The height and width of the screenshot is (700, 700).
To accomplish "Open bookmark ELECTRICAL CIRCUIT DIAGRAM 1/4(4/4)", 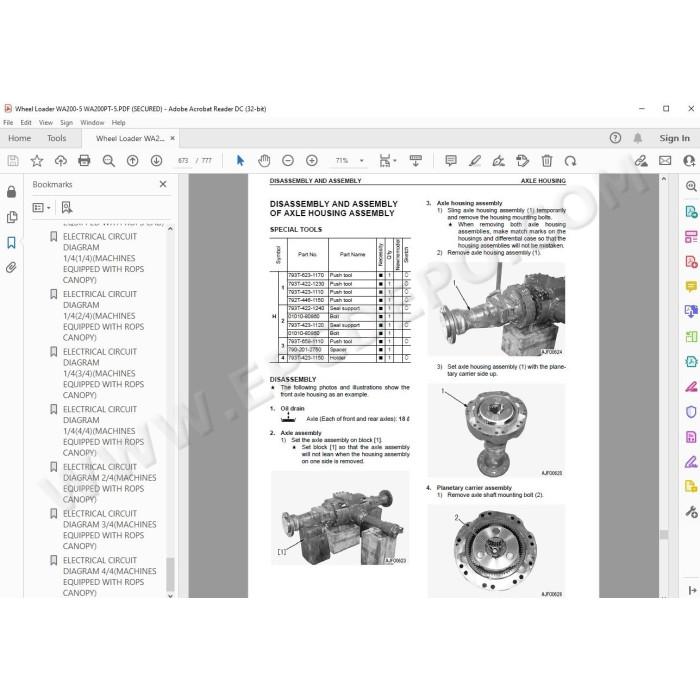I will click(104, 431).
